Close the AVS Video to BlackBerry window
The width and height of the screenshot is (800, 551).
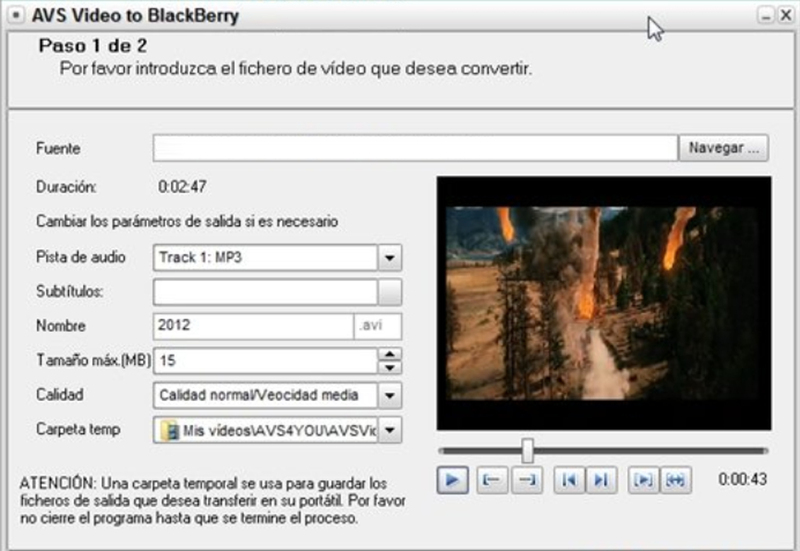[786, 15]
